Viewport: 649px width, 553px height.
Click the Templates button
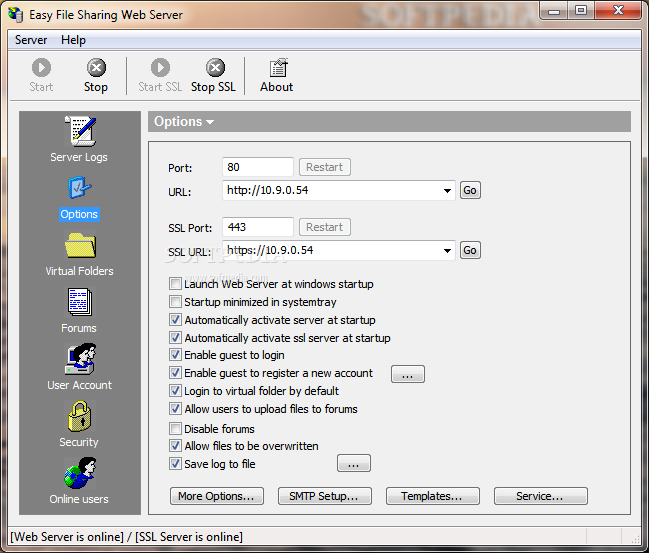[433, 496]
